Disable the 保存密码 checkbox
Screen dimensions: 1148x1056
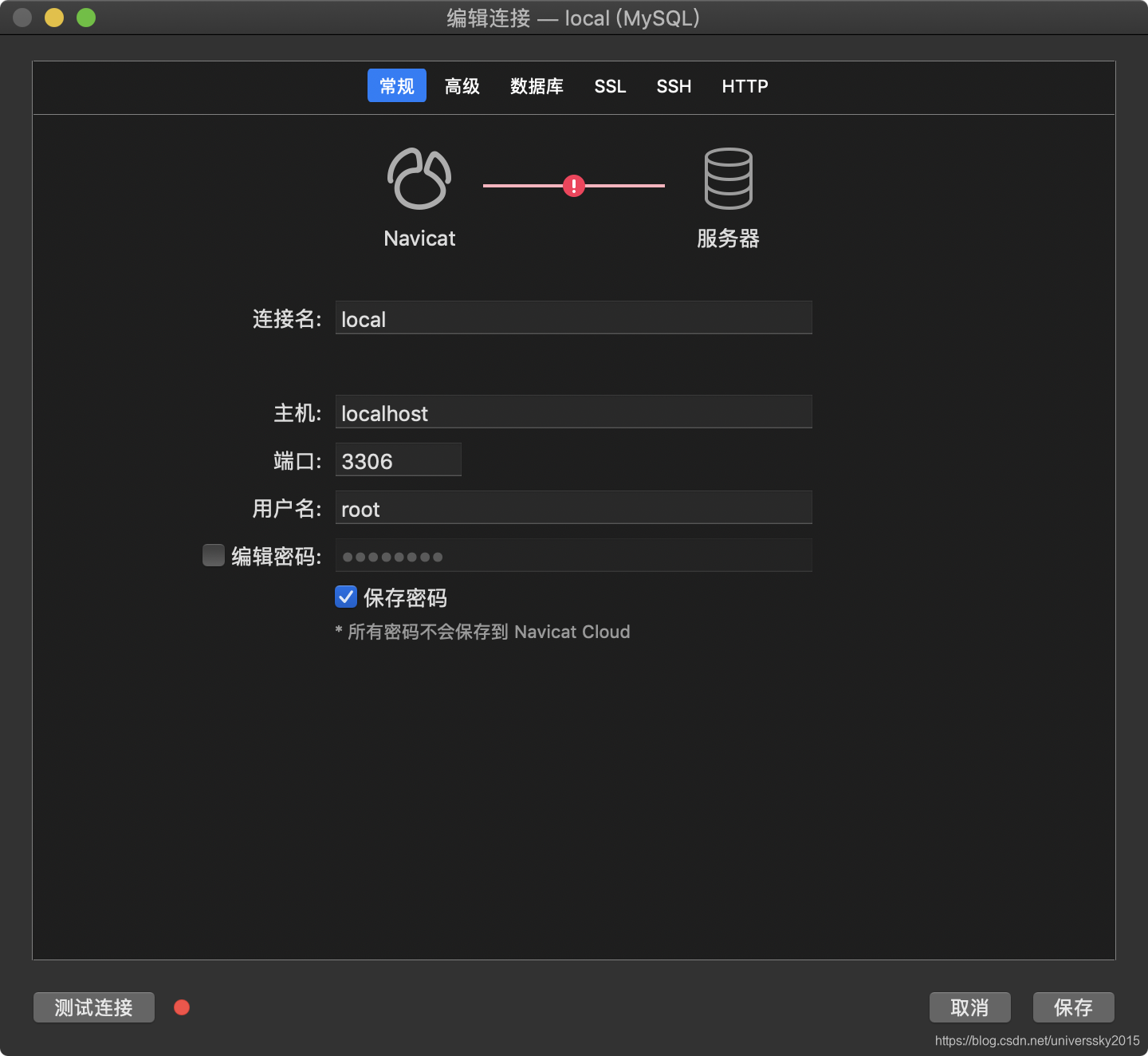tap(345, 597)
